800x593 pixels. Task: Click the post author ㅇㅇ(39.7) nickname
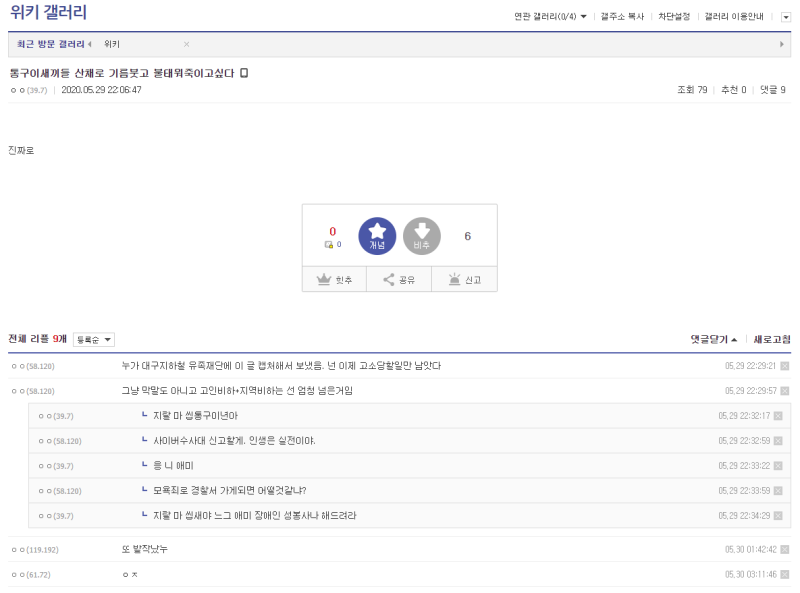29,90
